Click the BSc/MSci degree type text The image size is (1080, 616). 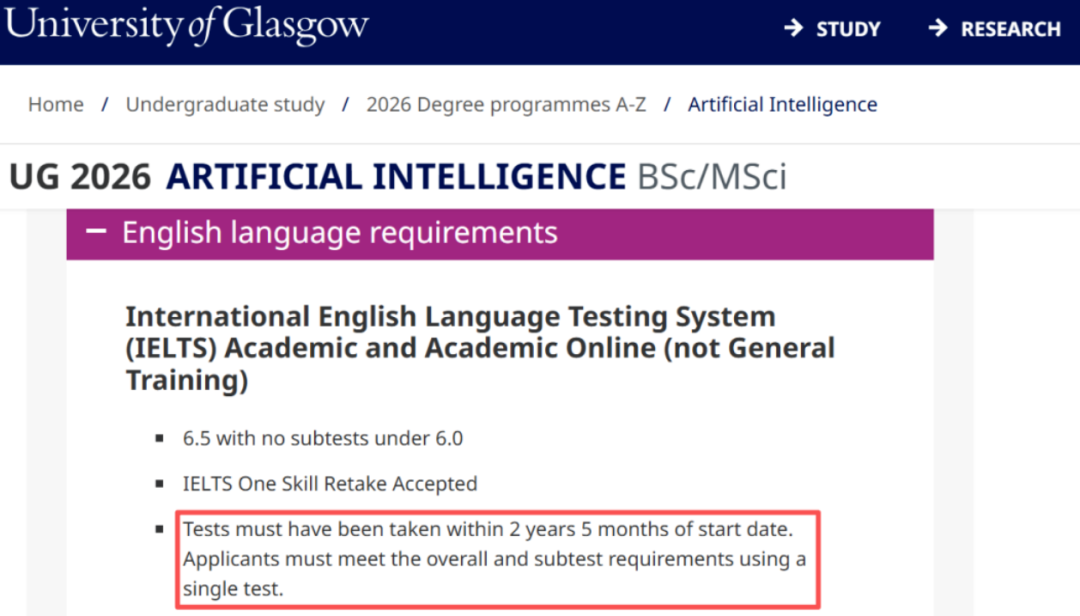coord(712,177)
